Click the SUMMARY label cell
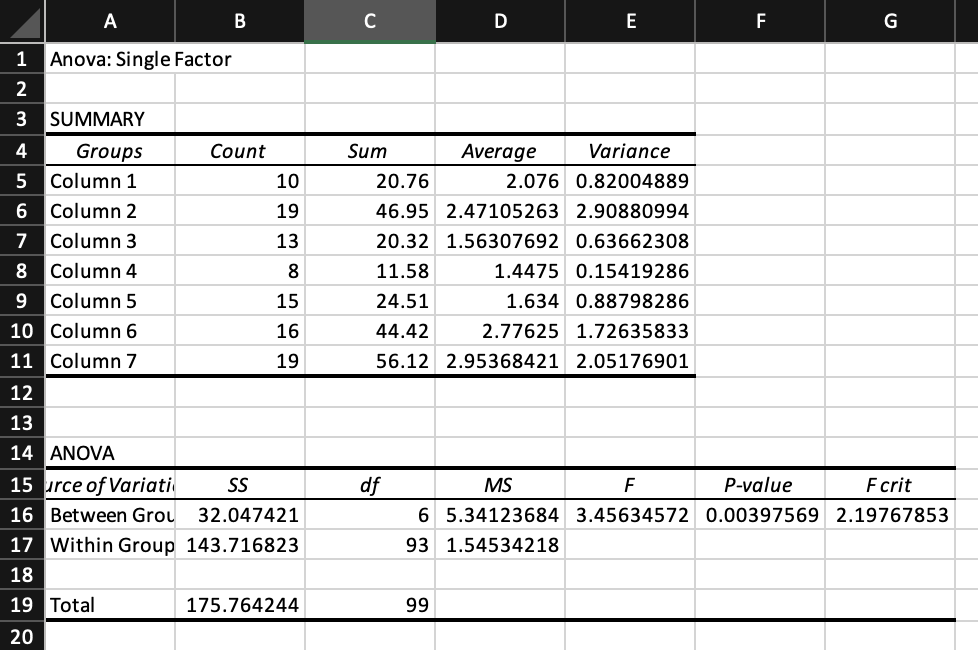 pos(110,119)
